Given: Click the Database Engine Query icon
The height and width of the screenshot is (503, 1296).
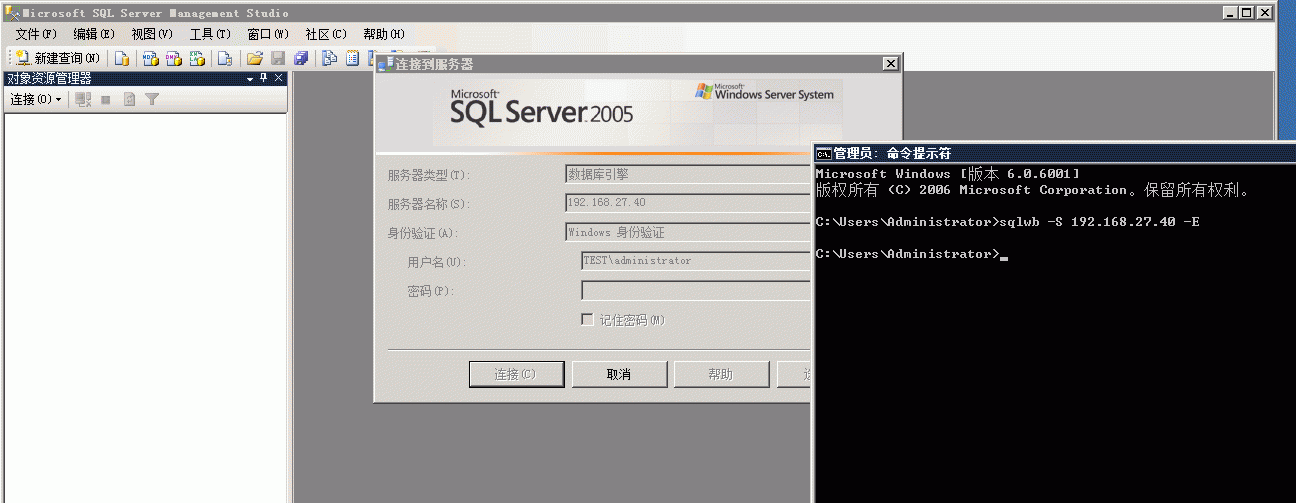Looking at the screenshot, I should click(x=122, y=58).
